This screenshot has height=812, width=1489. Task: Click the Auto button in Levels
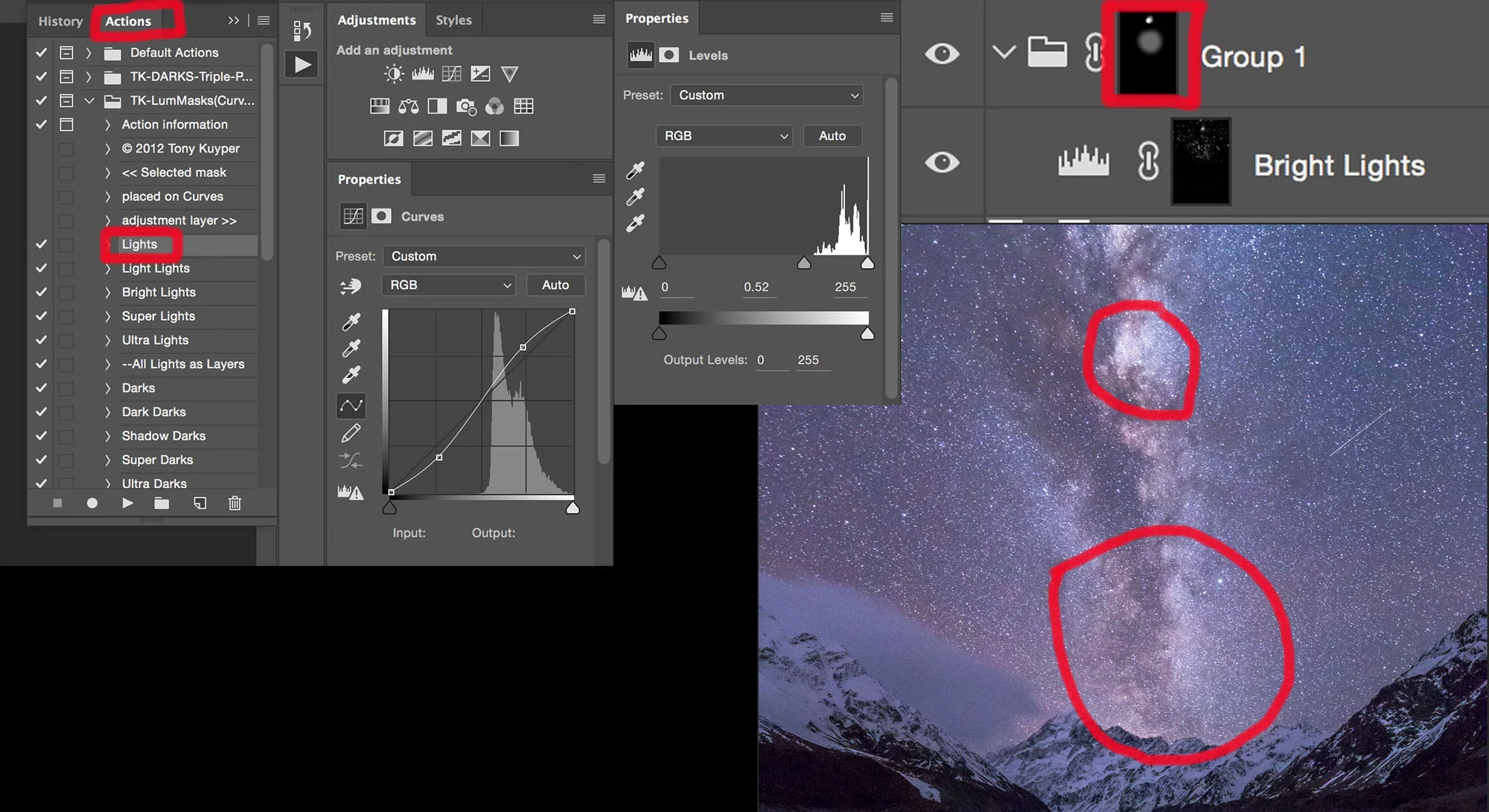pyautogui.click(x=832, y=135)
